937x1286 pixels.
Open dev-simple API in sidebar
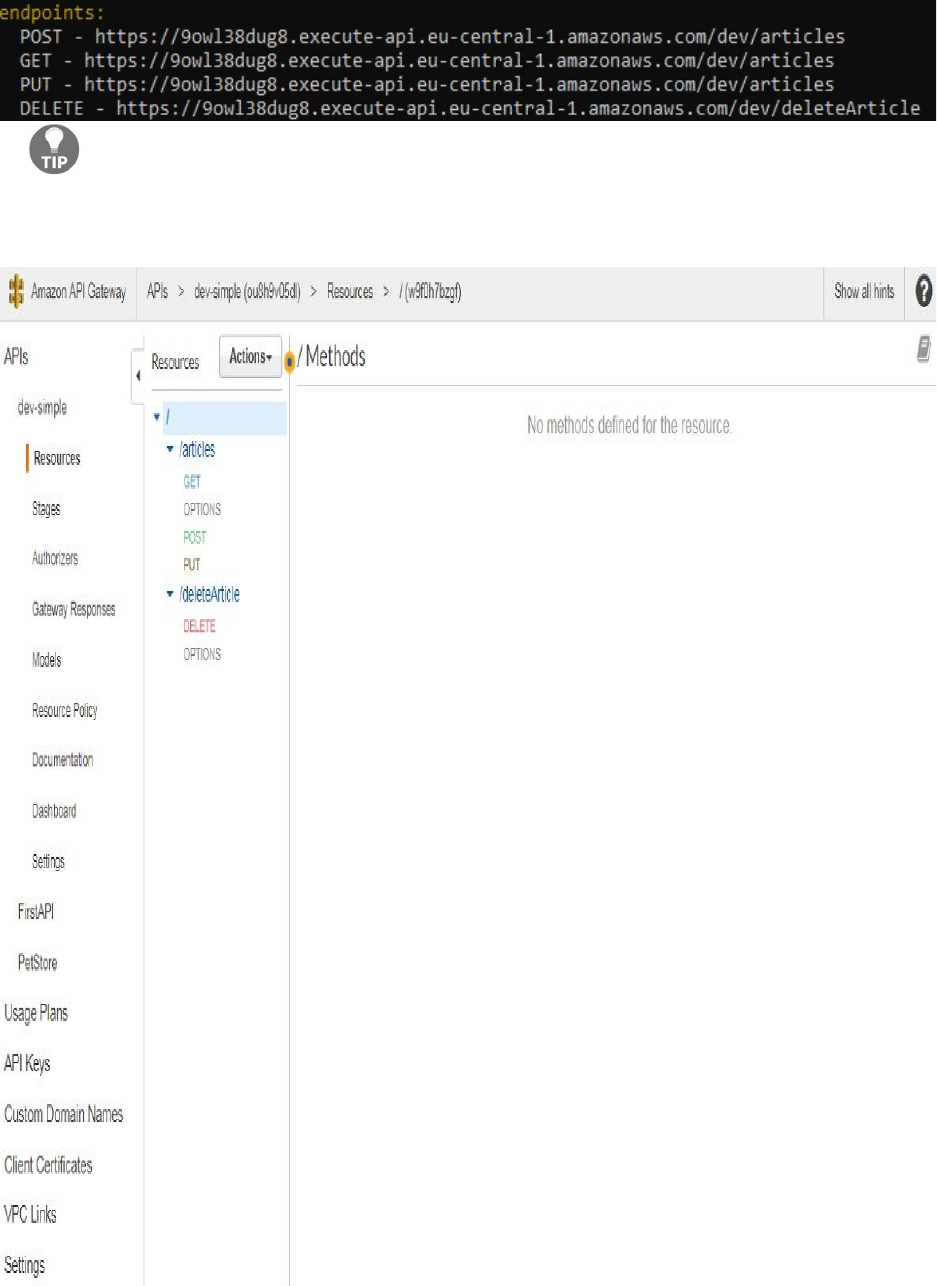point(43,408)
